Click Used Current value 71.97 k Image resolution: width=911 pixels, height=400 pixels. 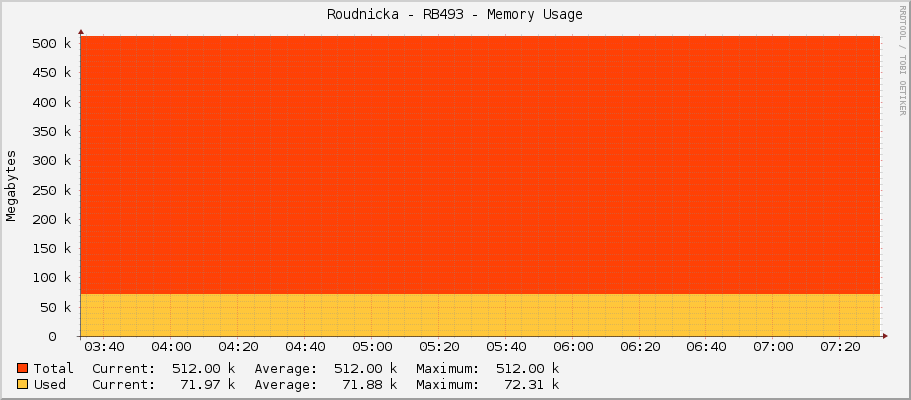(208, 385)
